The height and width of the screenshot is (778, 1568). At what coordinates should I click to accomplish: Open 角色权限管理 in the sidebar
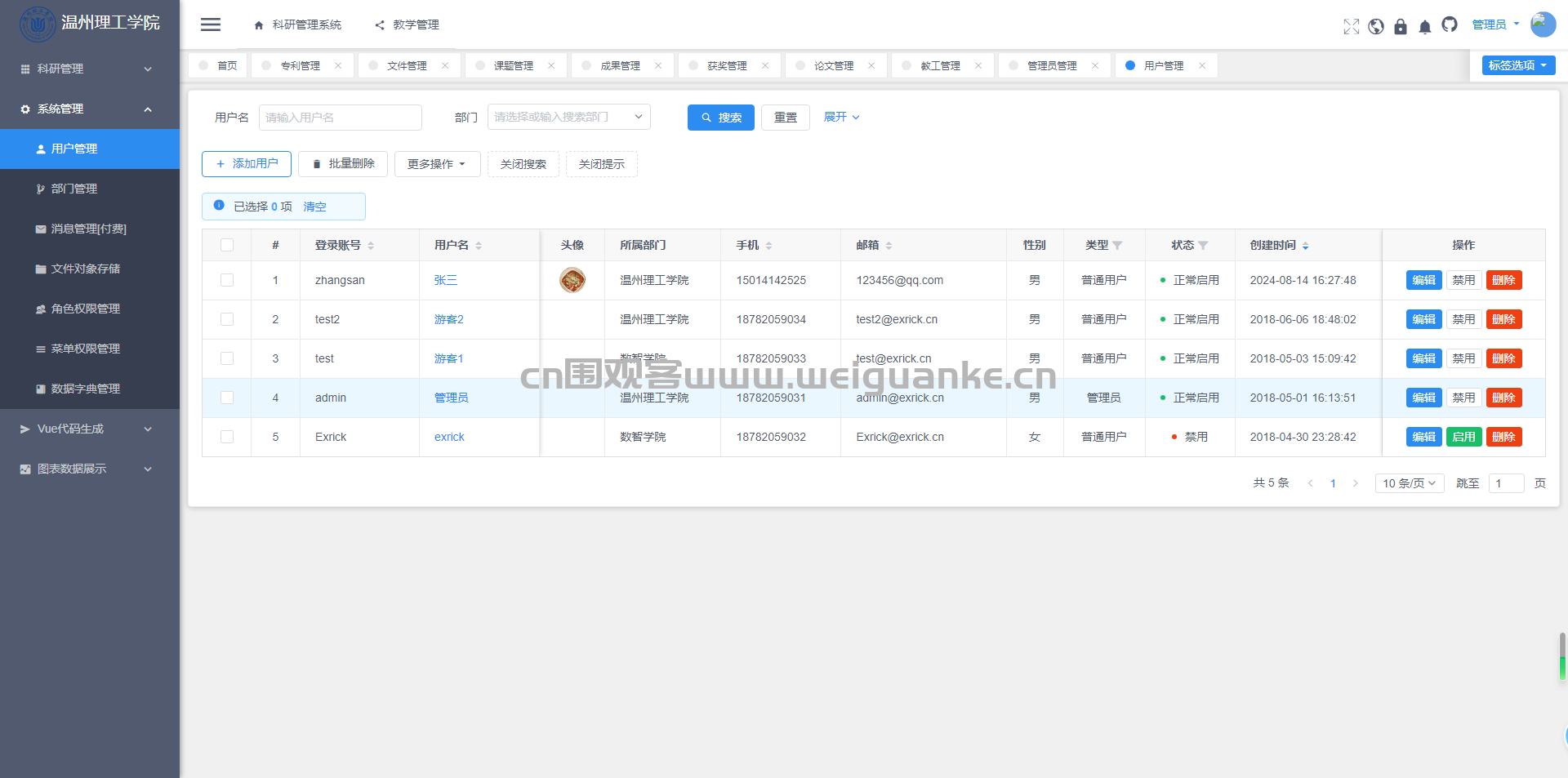tap(90, 309)
